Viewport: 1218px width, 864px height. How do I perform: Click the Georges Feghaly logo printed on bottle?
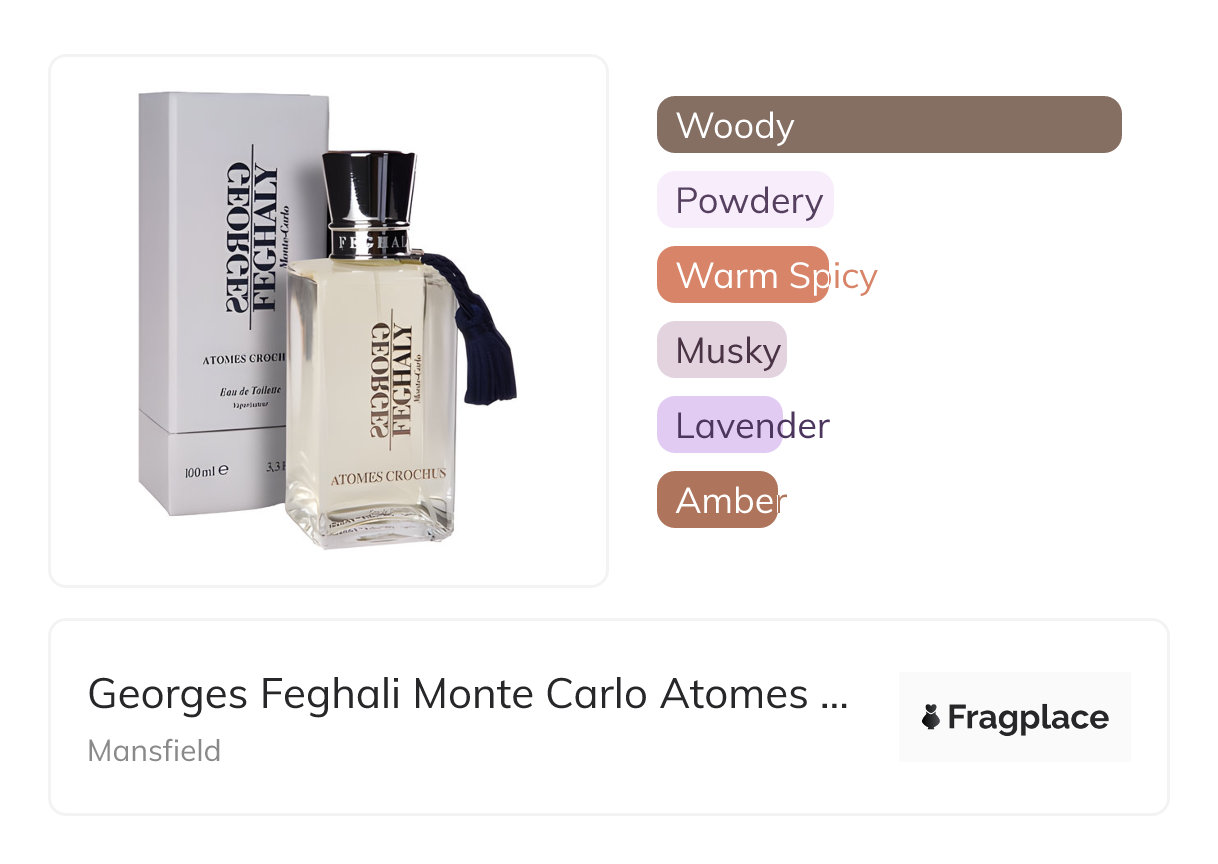396,375
